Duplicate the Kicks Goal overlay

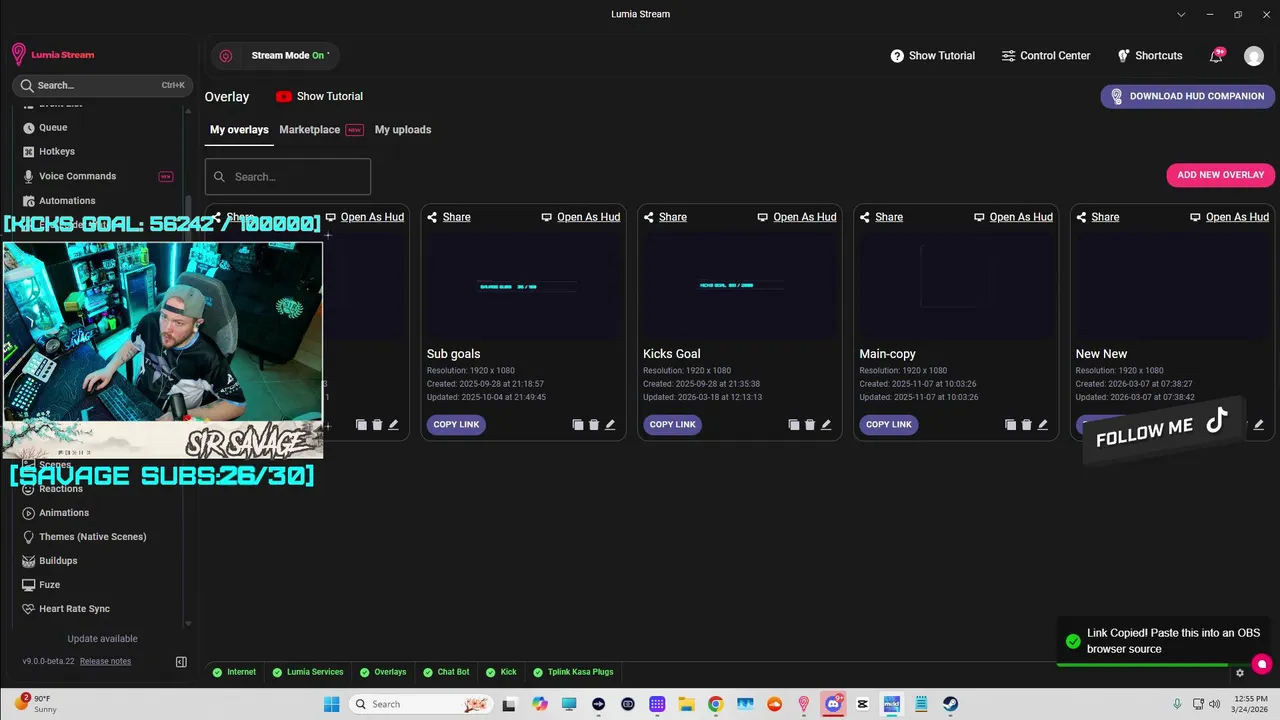pyautogui.click(x=794, y=425)
